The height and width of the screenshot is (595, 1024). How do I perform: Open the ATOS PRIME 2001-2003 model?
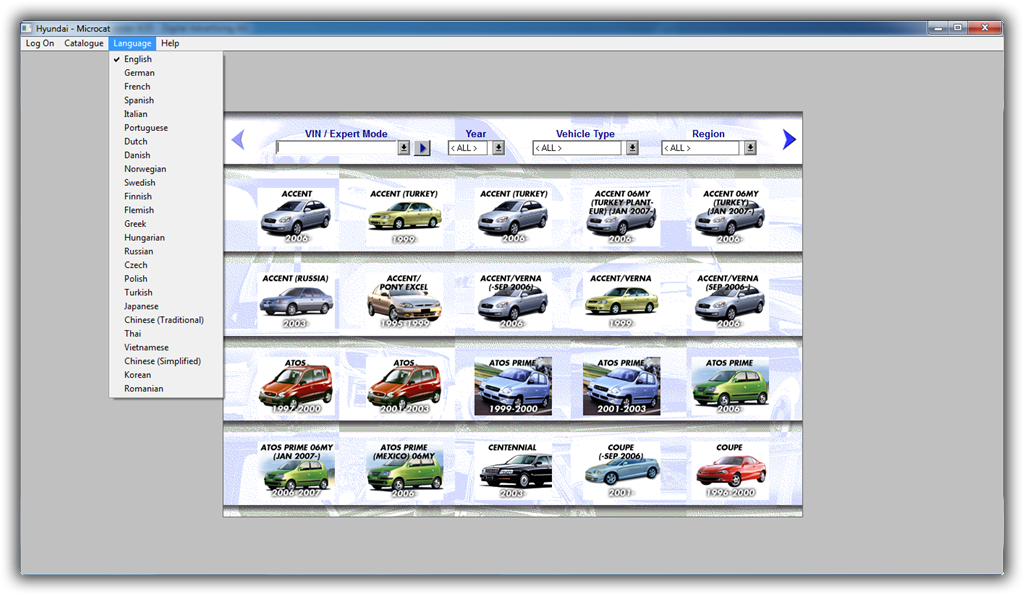[621, 386]
